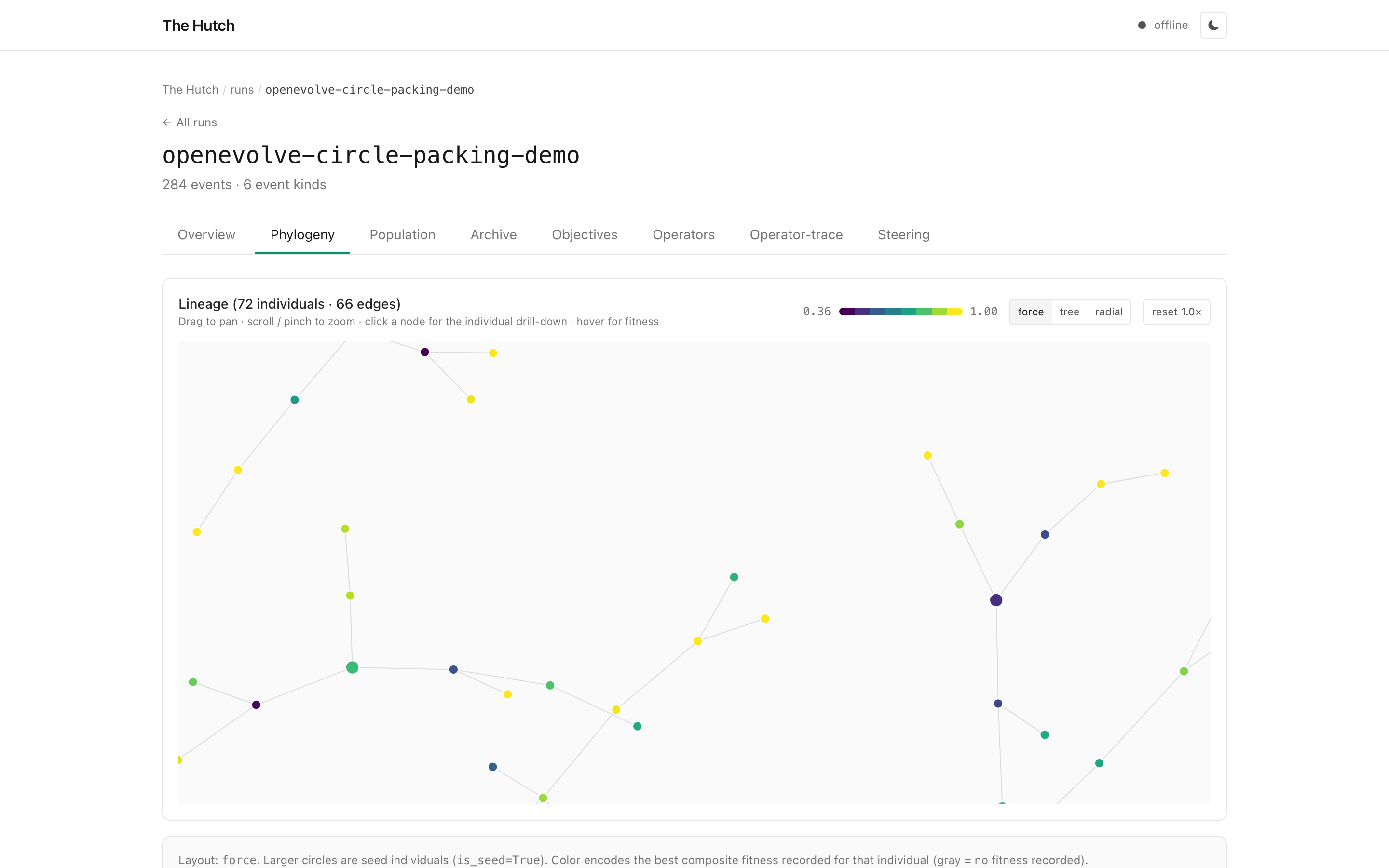Select the force layout option
1389x868 pixels.
(1031, 312)
